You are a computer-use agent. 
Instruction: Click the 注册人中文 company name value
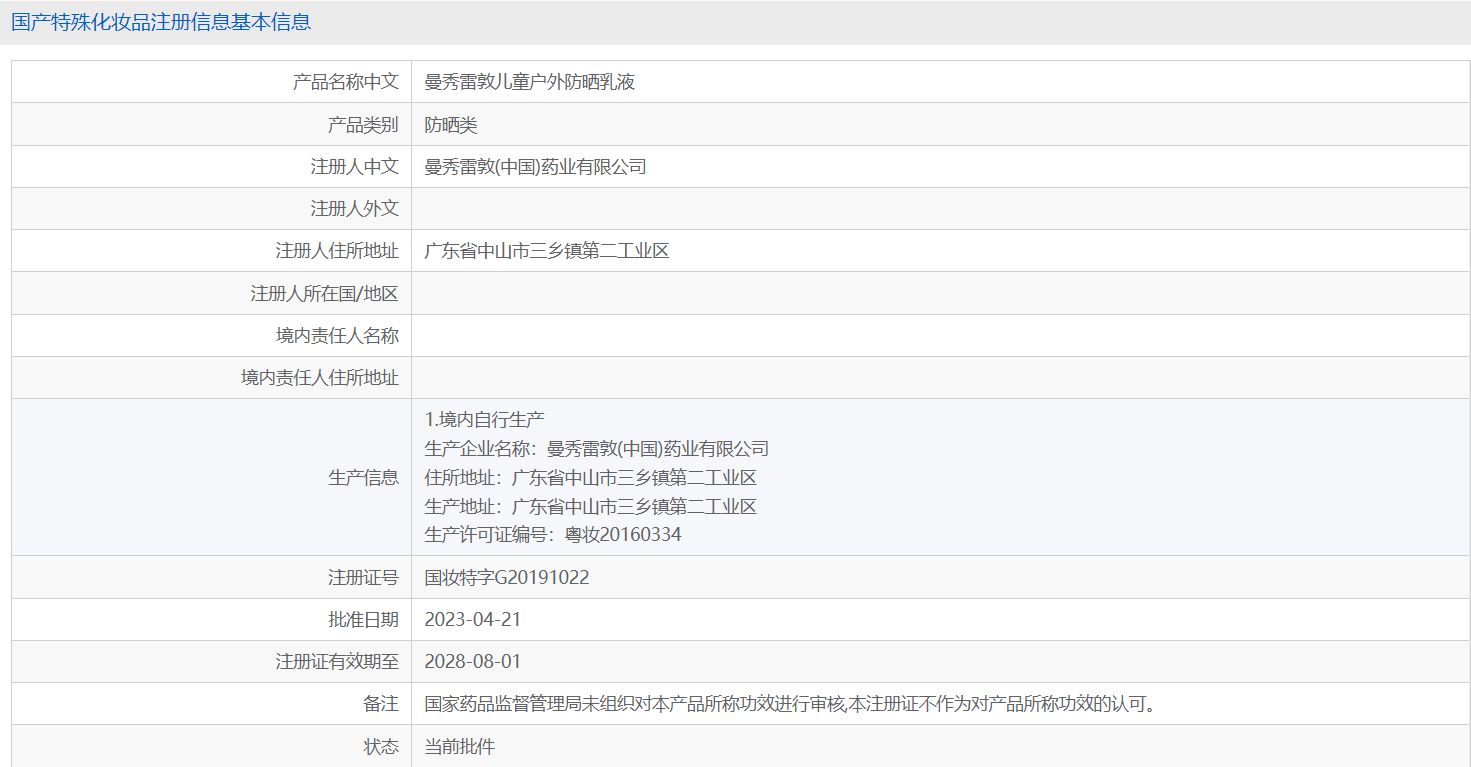coord(535,167)
